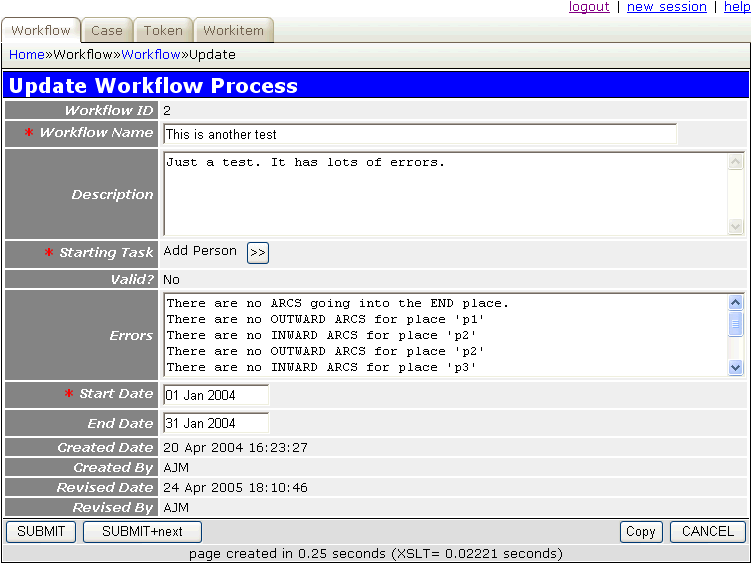
Task: Click the SUBMIT button
Action: point(41,531)
